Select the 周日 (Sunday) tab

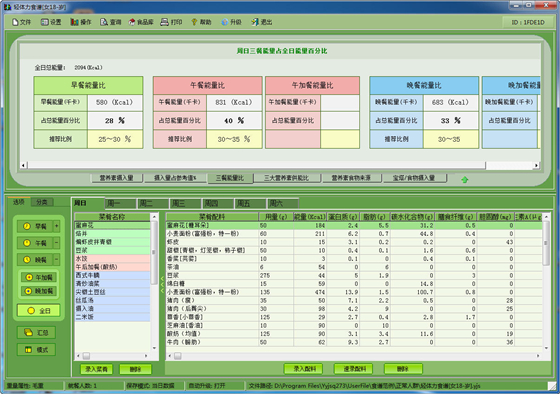pyautogui.click(x=88, y=203)
